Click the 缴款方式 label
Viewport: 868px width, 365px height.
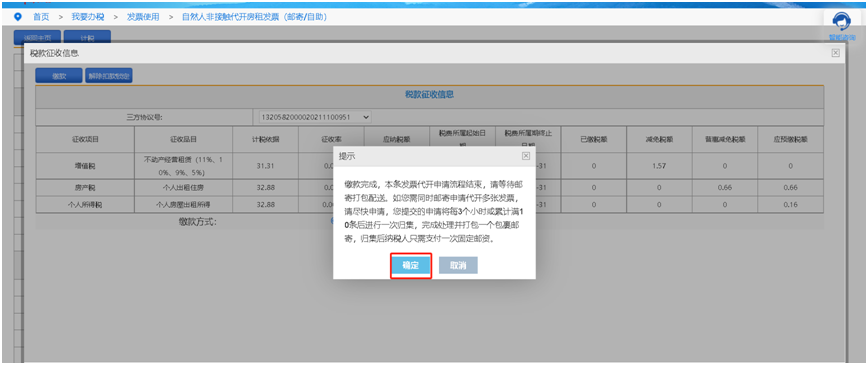tap(198, 222)
